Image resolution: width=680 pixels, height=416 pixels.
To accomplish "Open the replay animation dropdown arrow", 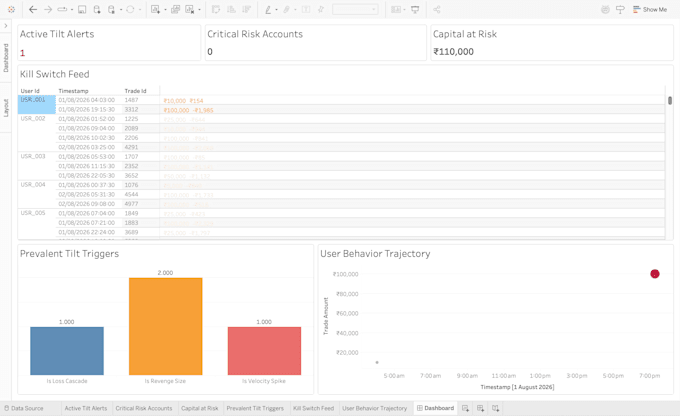I will (72, 10).
